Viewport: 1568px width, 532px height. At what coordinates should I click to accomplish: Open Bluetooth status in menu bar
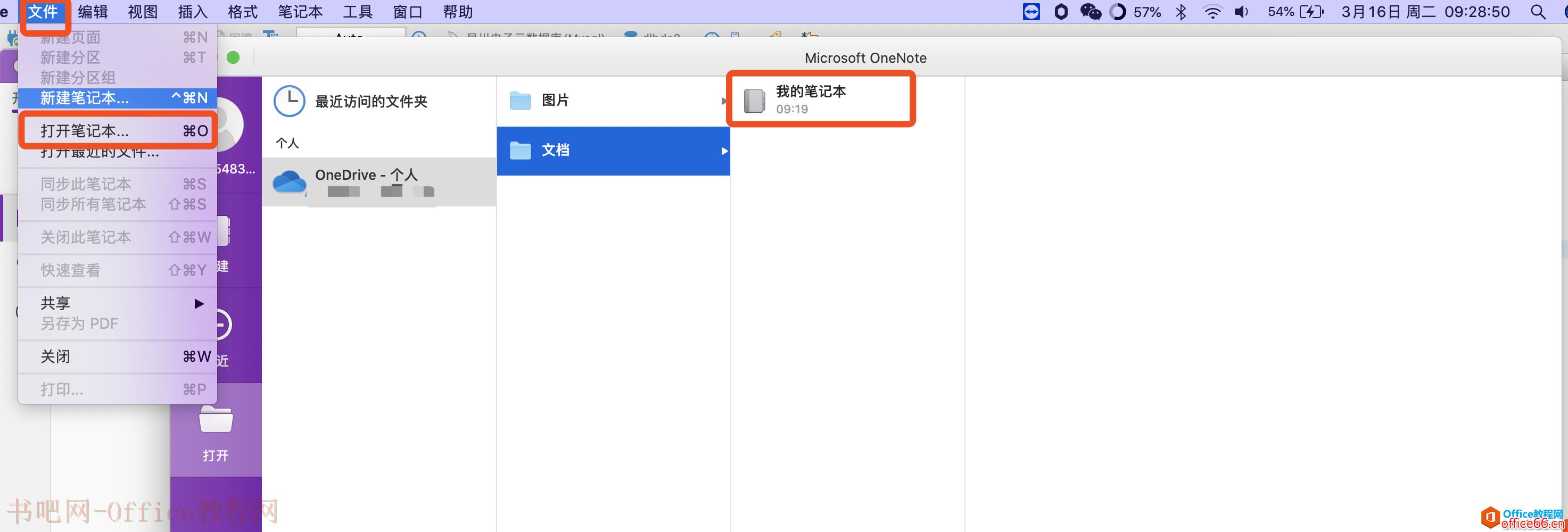1181,12
